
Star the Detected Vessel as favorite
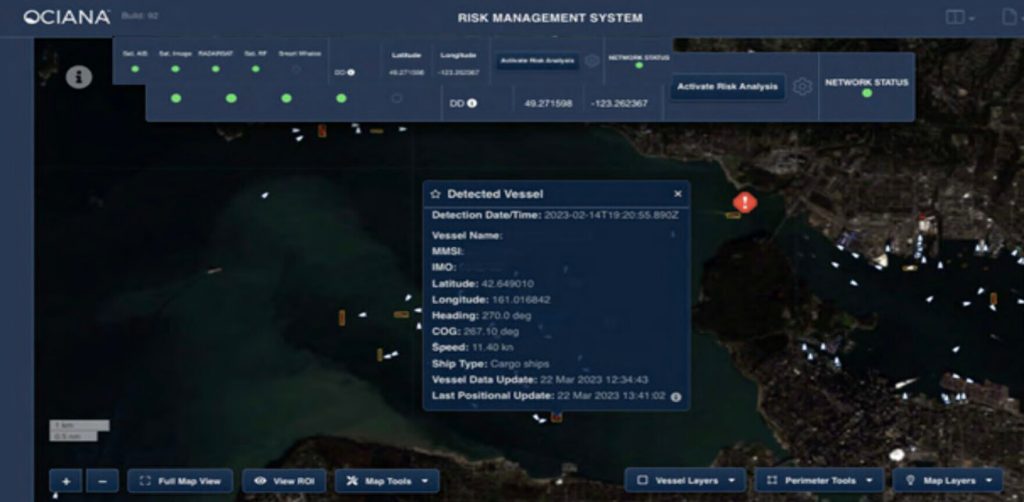click(x=435, y=194)
